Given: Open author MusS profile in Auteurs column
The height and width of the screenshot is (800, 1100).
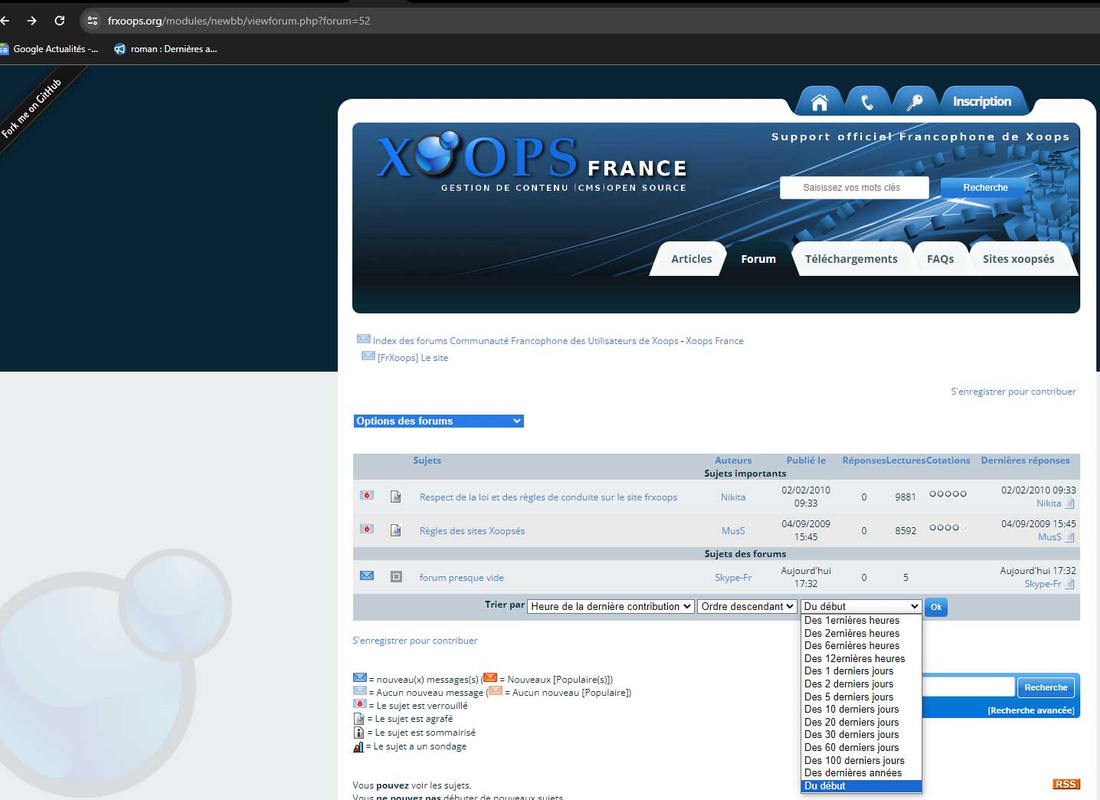Looking at the screenshot, I should pos(733,531).
